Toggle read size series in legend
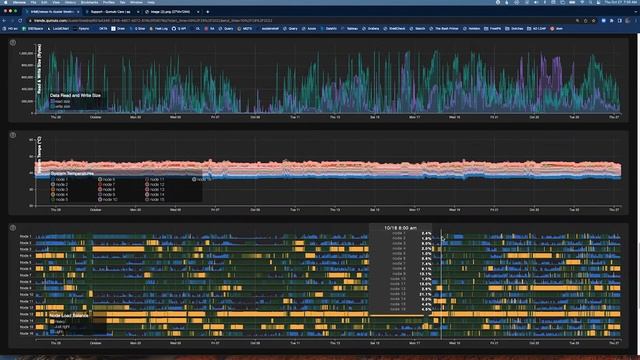 click(52, 101)
